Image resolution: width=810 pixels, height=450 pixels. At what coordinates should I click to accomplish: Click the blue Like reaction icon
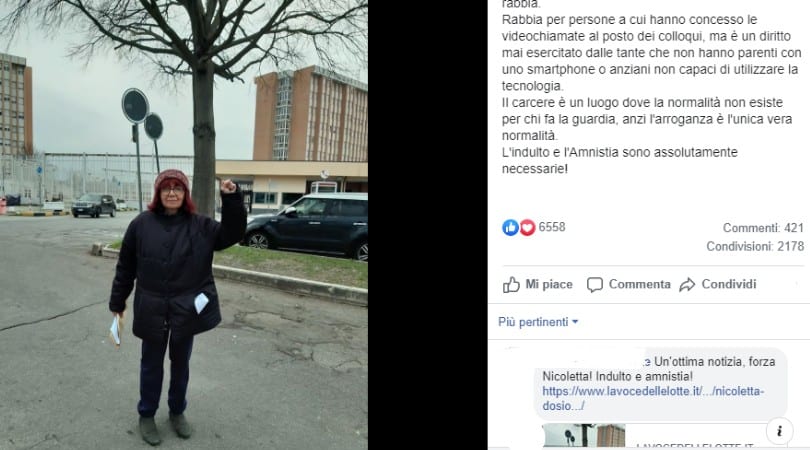point(510,227)
